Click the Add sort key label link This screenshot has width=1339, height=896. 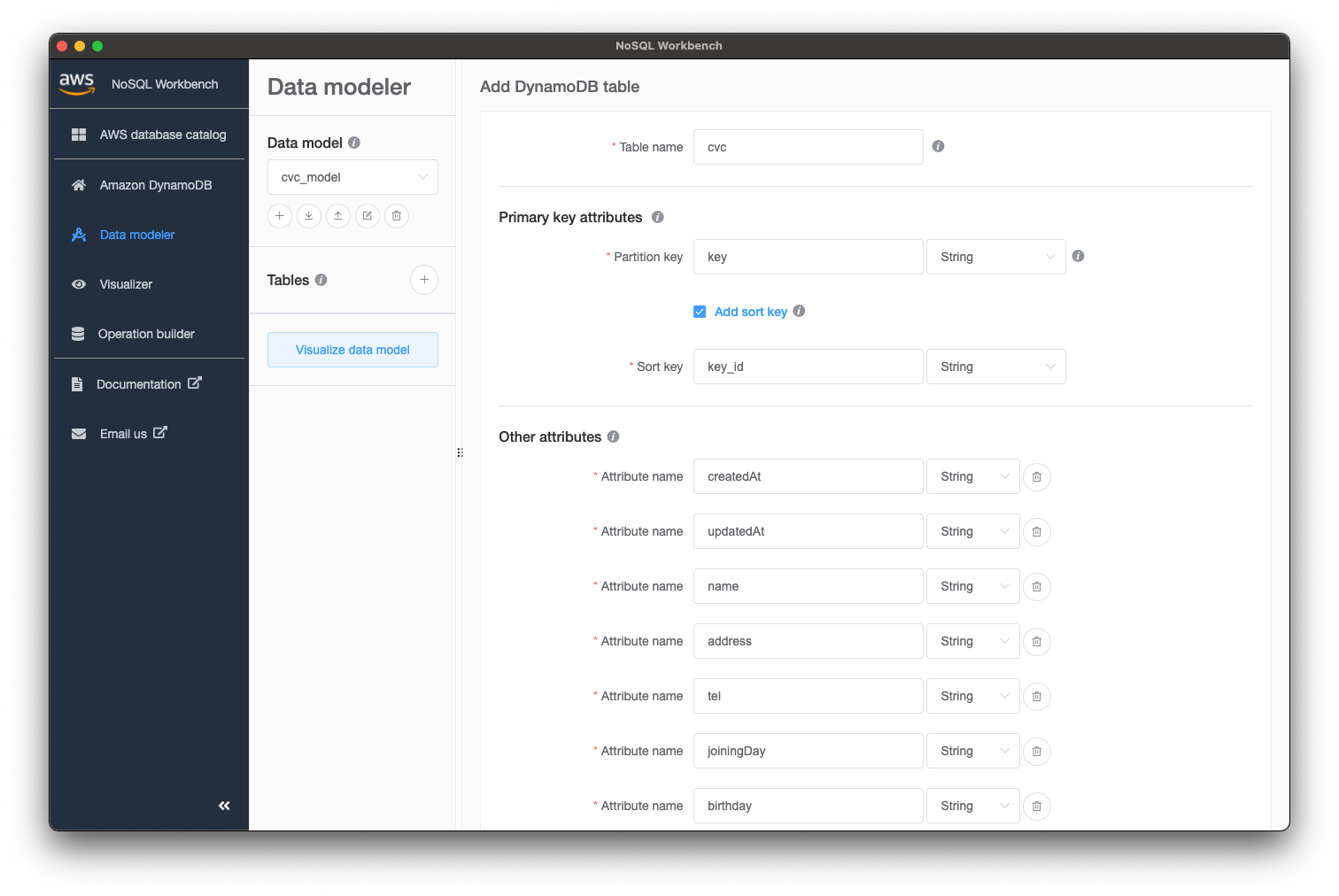[751, 312]
